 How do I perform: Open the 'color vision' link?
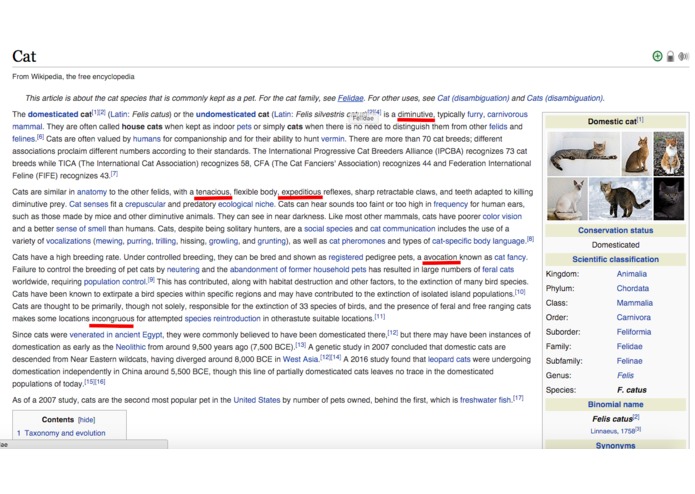click(x=502, y=217)
